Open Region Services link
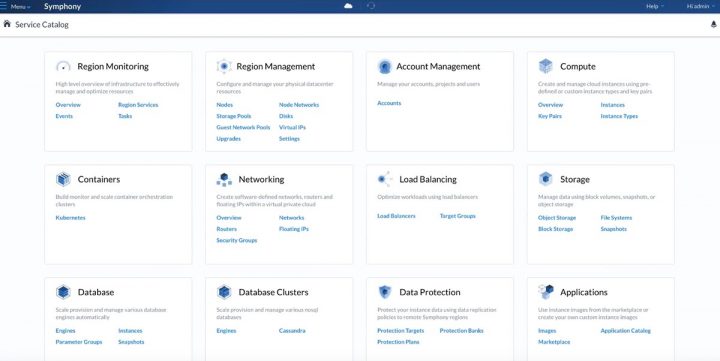Image resolution: width=720 pixels, height=361 pixels. point(138,105)
